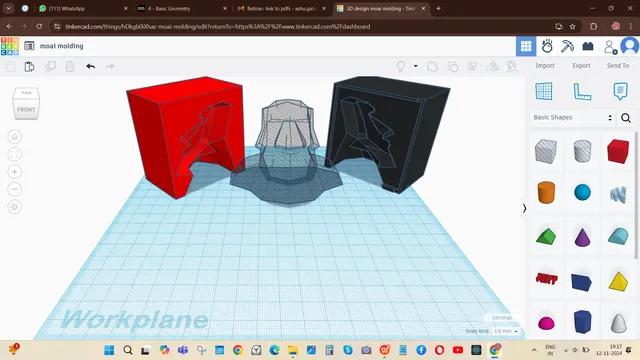The height and width of the screenshot is (360, 640).
Task: Toggle the show all lightbulb icon
Action: (x=401, y=66)
